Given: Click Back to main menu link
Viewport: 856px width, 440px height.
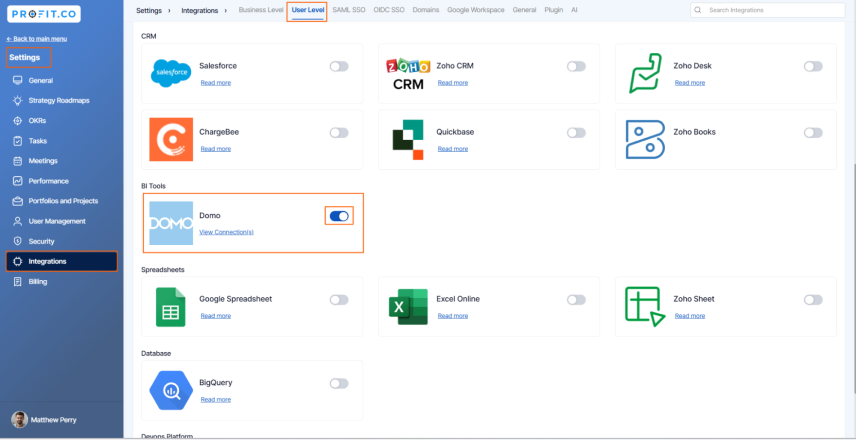Looking at the screenshot, I should [37, 39].
